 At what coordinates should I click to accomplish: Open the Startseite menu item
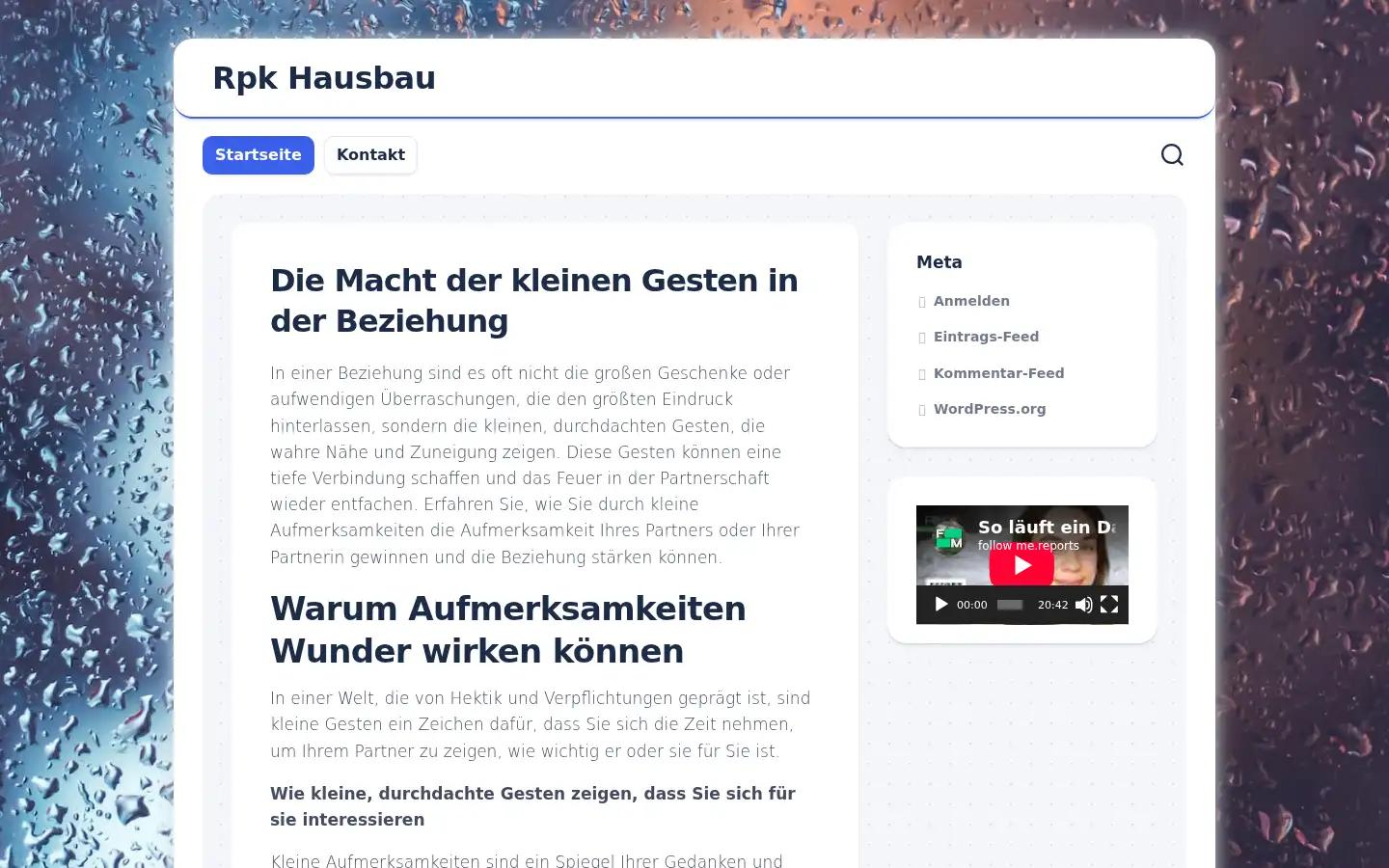(x=259, y=155)
